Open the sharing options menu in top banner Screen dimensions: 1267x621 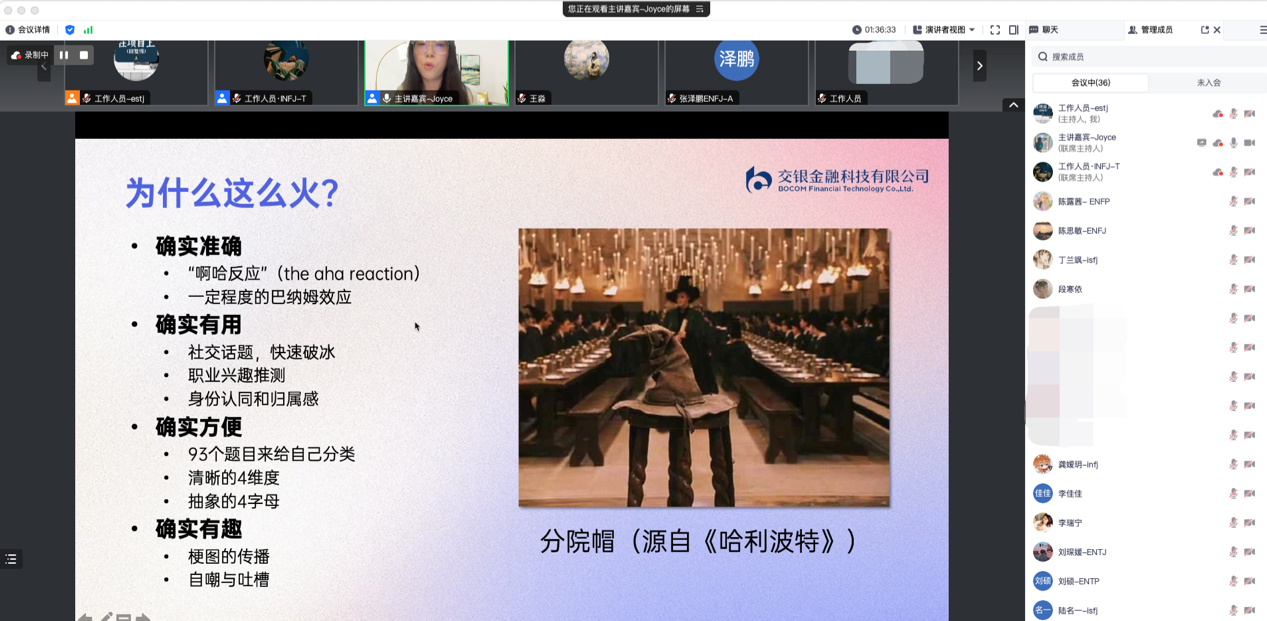[700, 9]
